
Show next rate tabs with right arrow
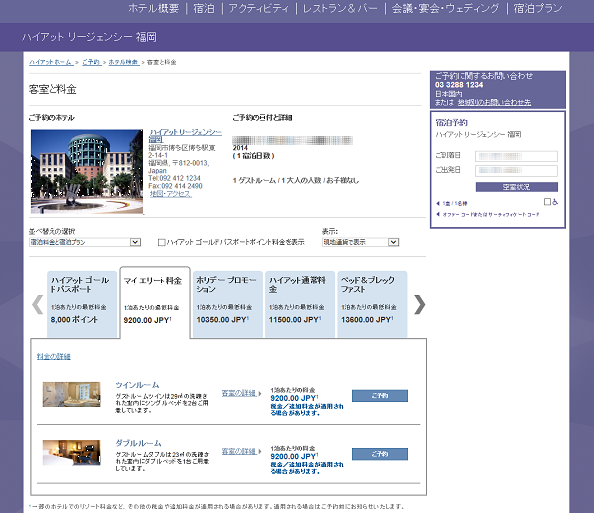419,305
